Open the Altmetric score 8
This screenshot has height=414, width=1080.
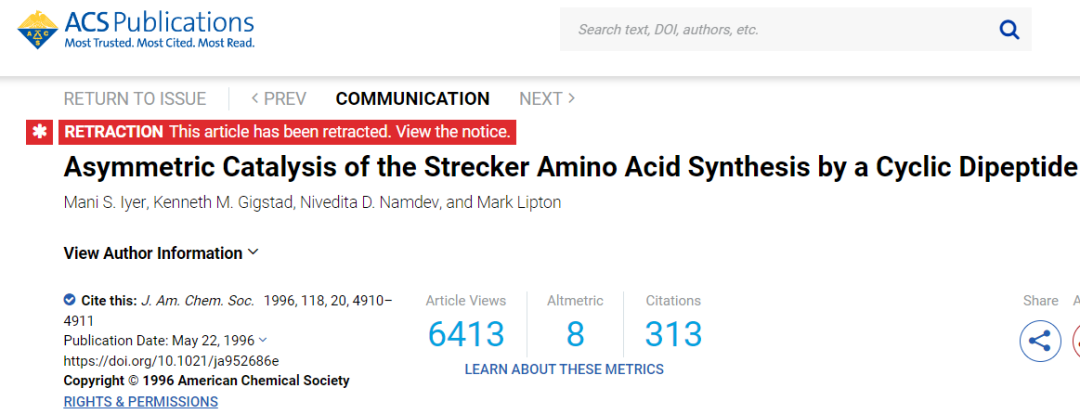tap(575, 334)
